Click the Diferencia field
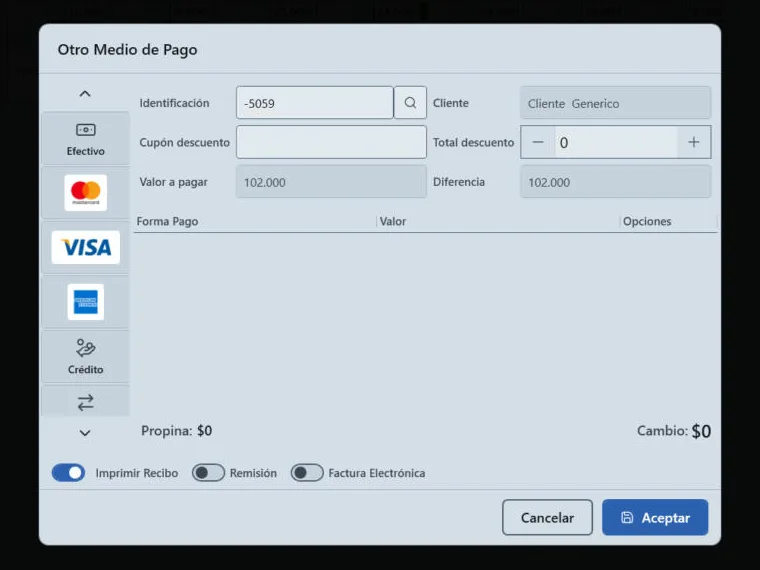760x570 pixels. (x=616, y=182)
